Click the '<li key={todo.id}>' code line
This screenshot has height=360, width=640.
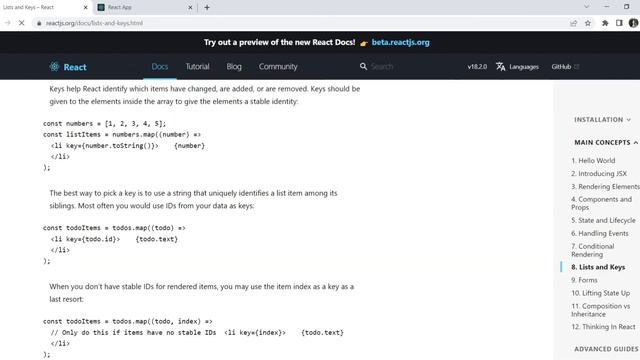[x=85, y=239]
